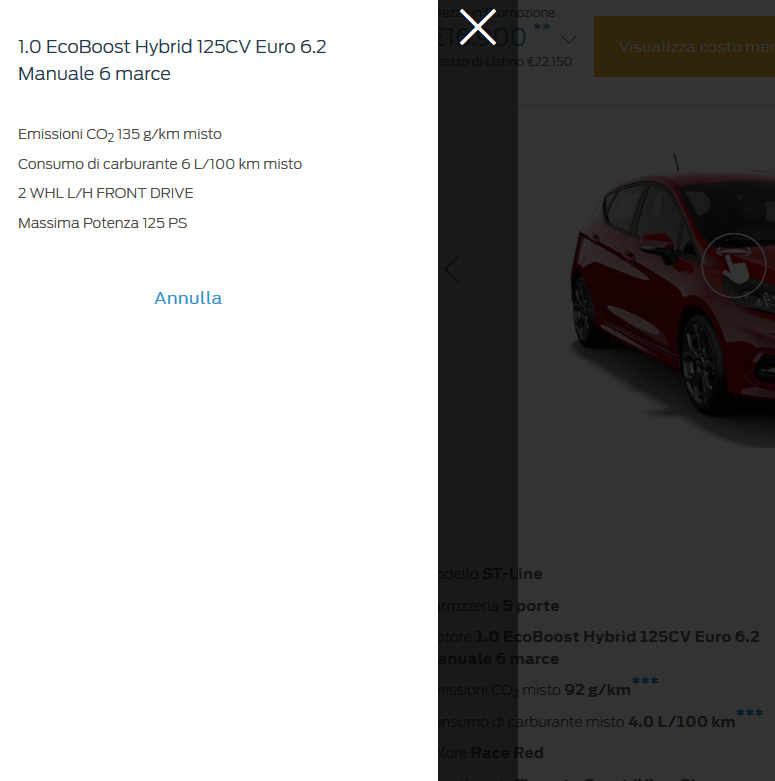Screen dimensions: 775x781
Task: Click the triple asterisk footnote after 92 g/km
Action: (645, 680)
